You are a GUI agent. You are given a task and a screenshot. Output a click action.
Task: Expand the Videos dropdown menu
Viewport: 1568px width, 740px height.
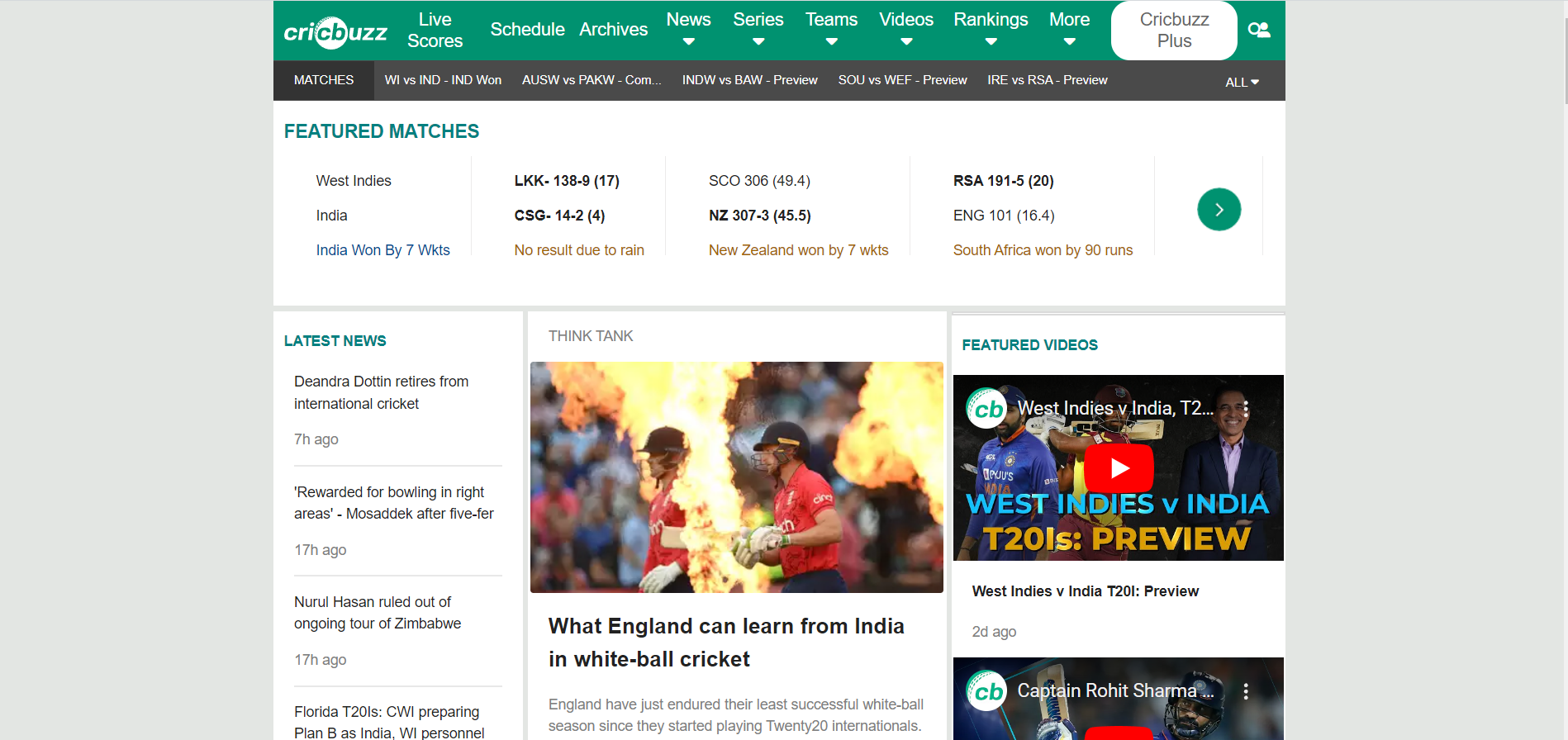(905, 30)
